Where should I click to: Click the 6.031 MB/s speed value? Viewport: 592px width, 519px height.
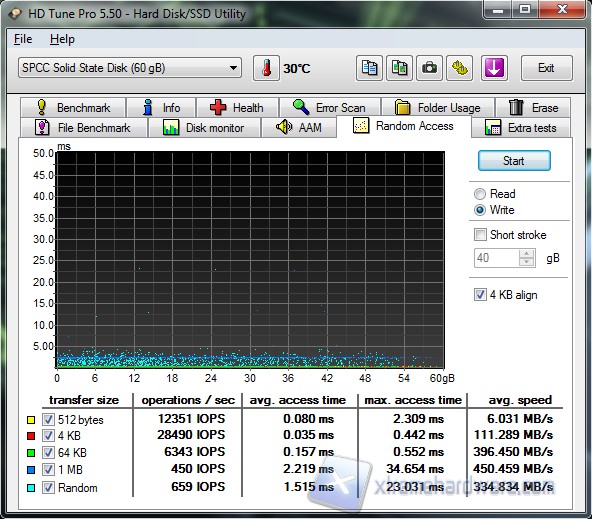[x=520, y=419]
